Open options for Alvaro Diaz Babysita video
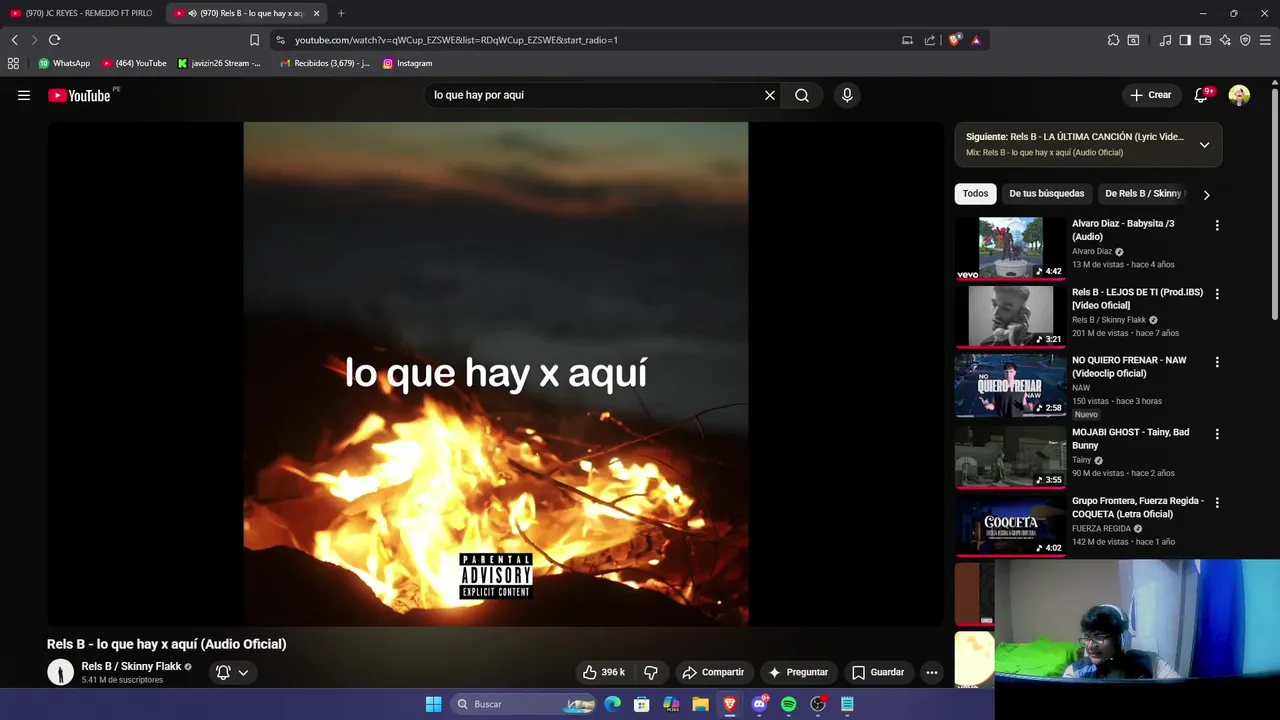Screen dimensions: 1280x720 click(x=1217, y=226)
